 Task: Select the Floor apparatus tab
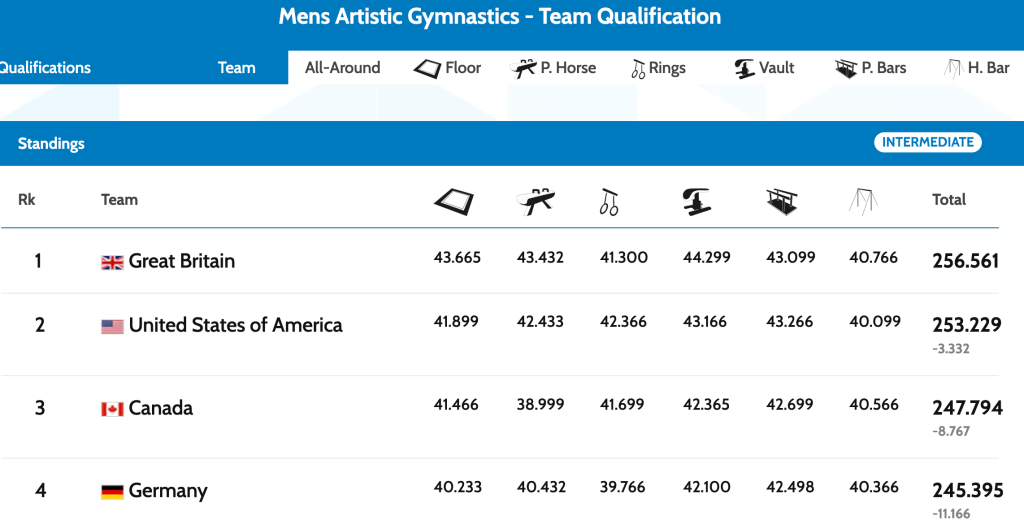point(448,68)
